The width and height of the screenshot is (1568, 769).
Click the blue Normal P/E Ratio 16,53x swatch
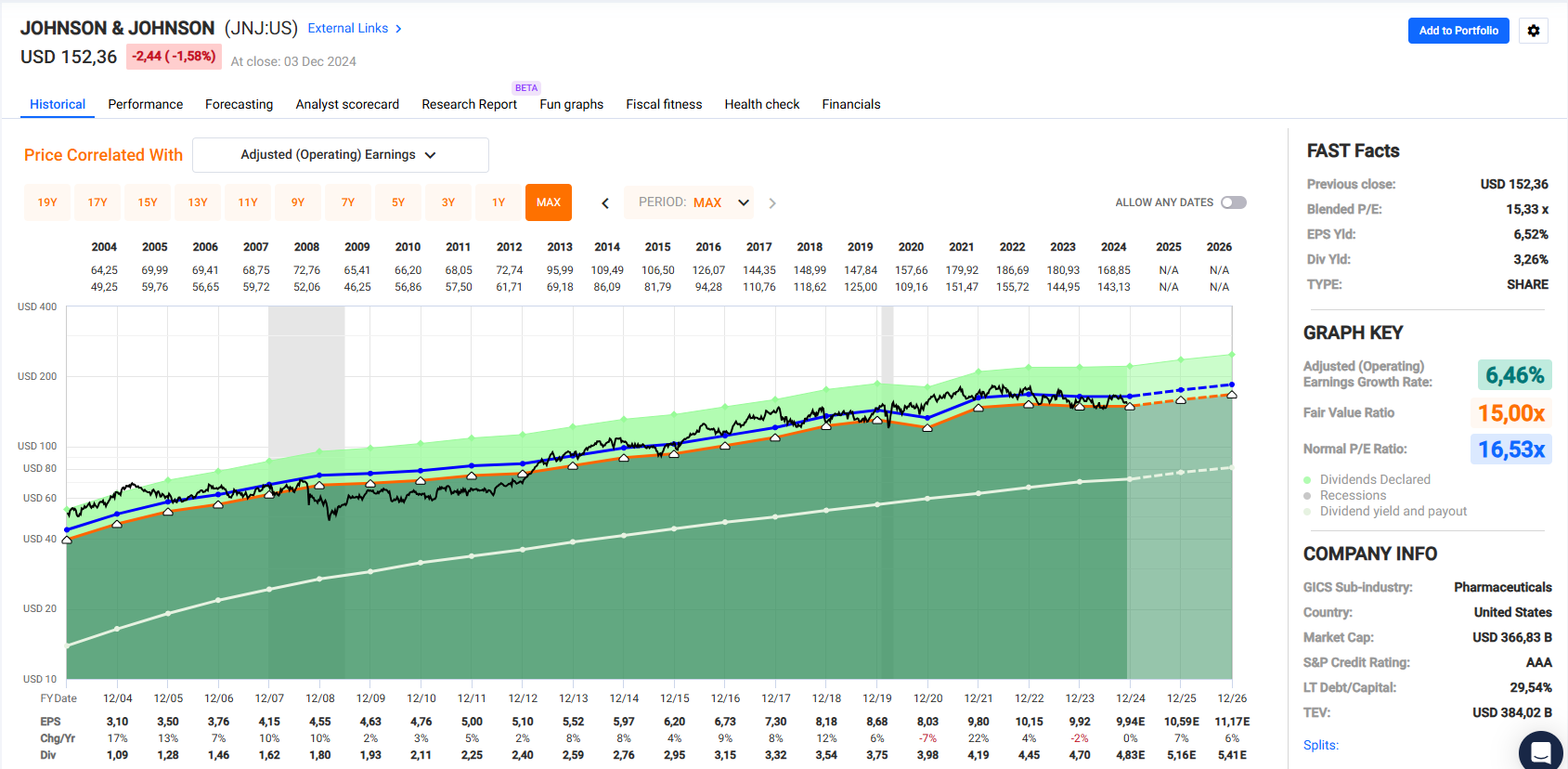point(1510,450)
